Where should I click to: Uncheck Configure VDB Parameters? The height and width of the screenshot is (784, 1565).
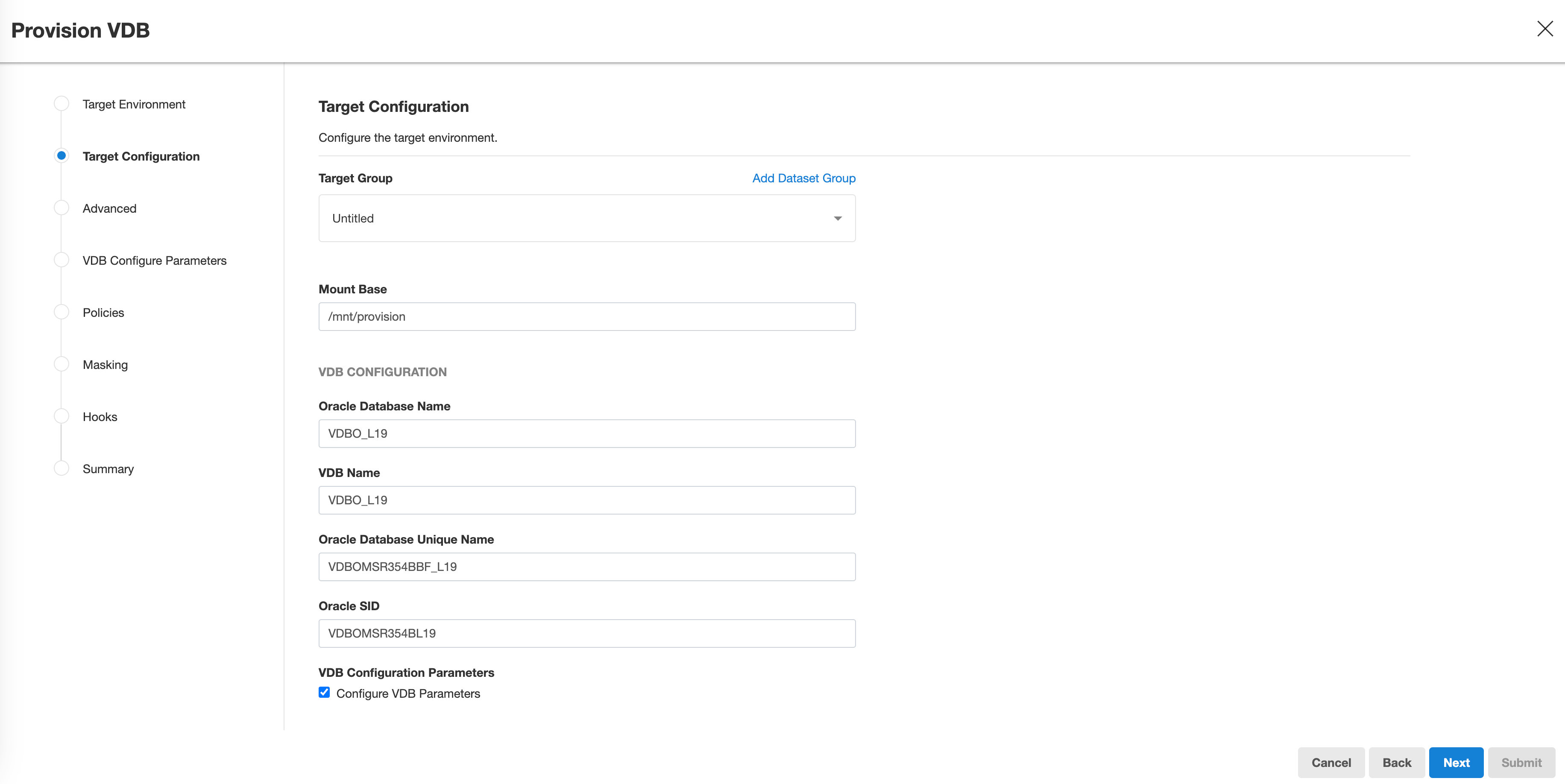click(x=324, y=692)
